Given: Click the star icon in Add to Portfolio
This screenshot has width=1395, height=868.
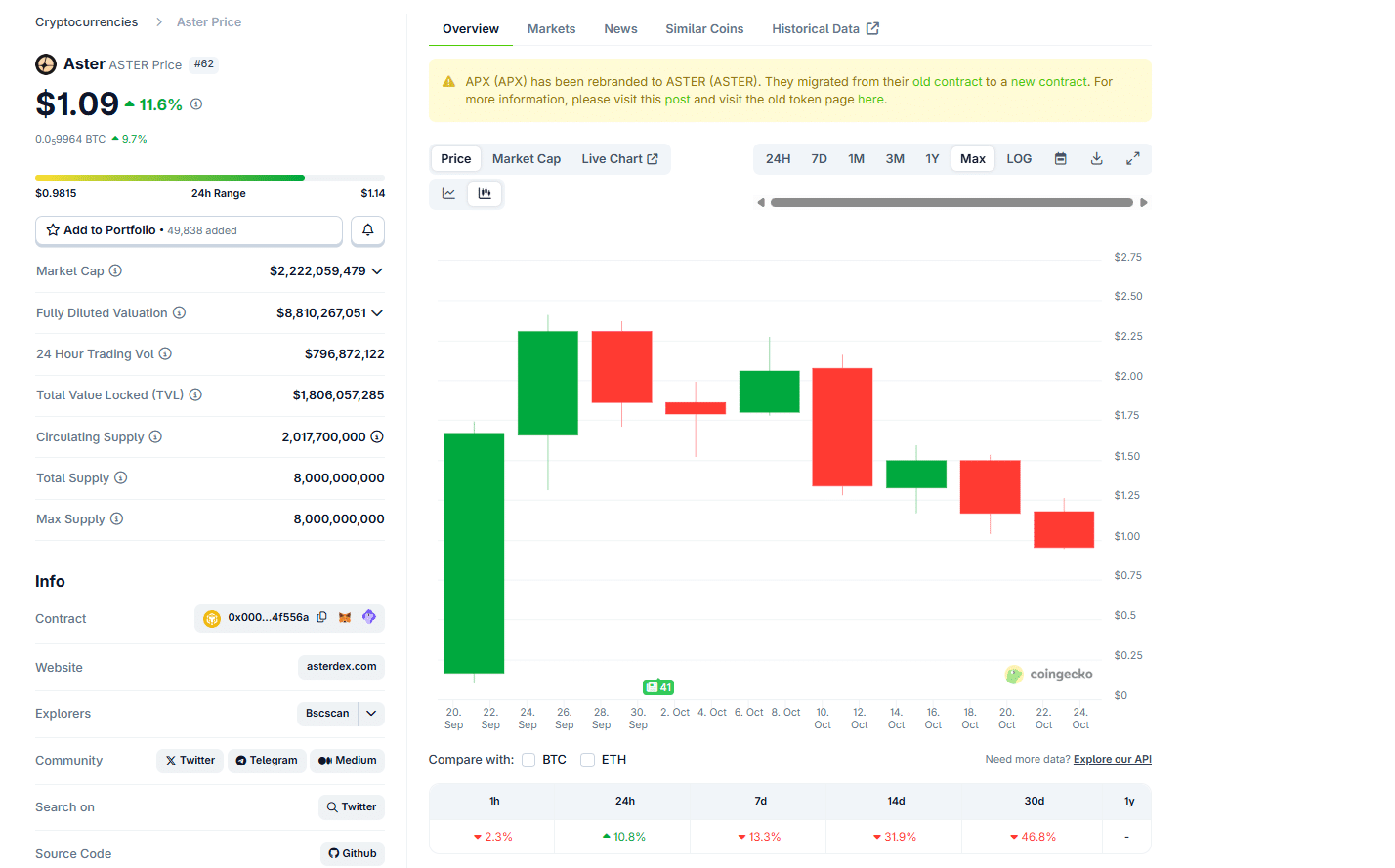Looking at the screenshot, I should coord(53,230).
